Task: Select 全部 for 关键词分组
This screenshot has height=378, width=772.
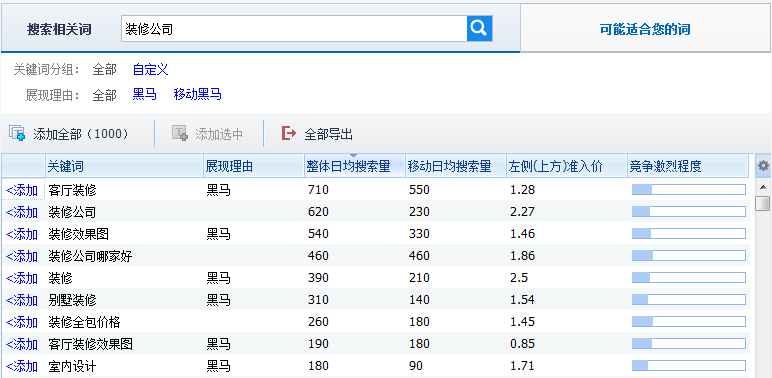Action: pos(104,69)
